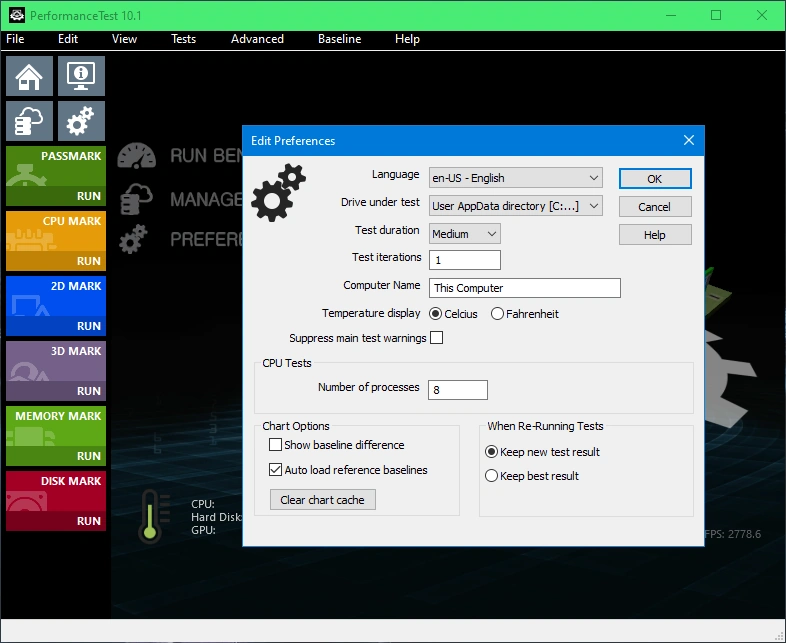Close the Edit Preferences dialog

click(689, 140)
